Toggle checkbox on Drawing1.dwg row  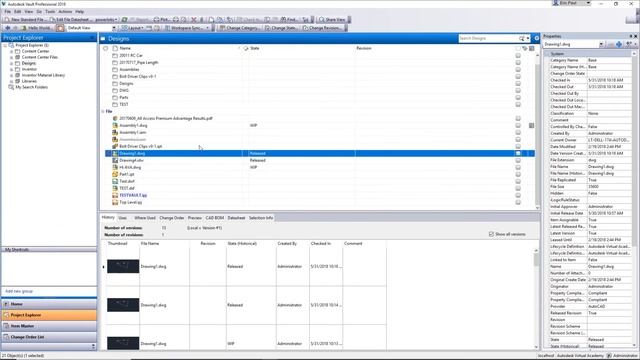tap(518, 153)
